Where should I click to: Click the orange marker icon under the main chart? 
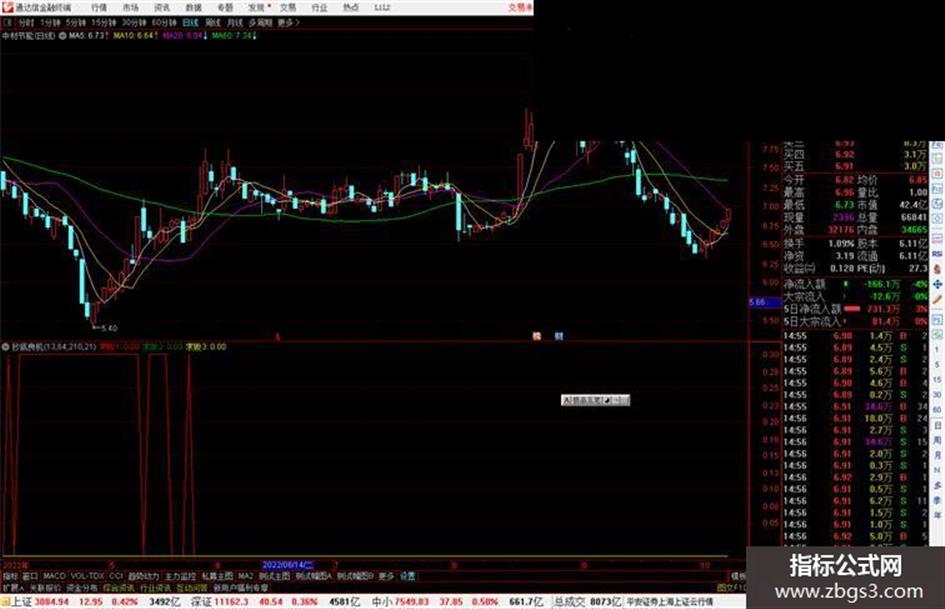pos(536,336)
